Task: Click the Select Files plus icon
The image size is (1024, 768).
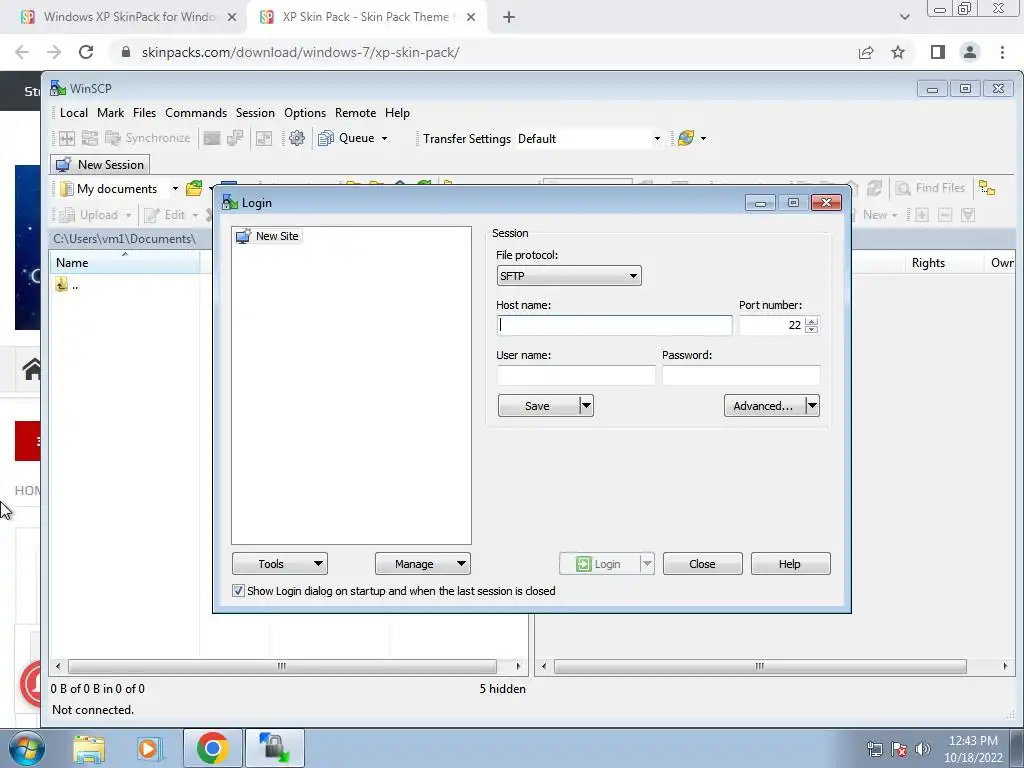Action: [x=921, y=215]
